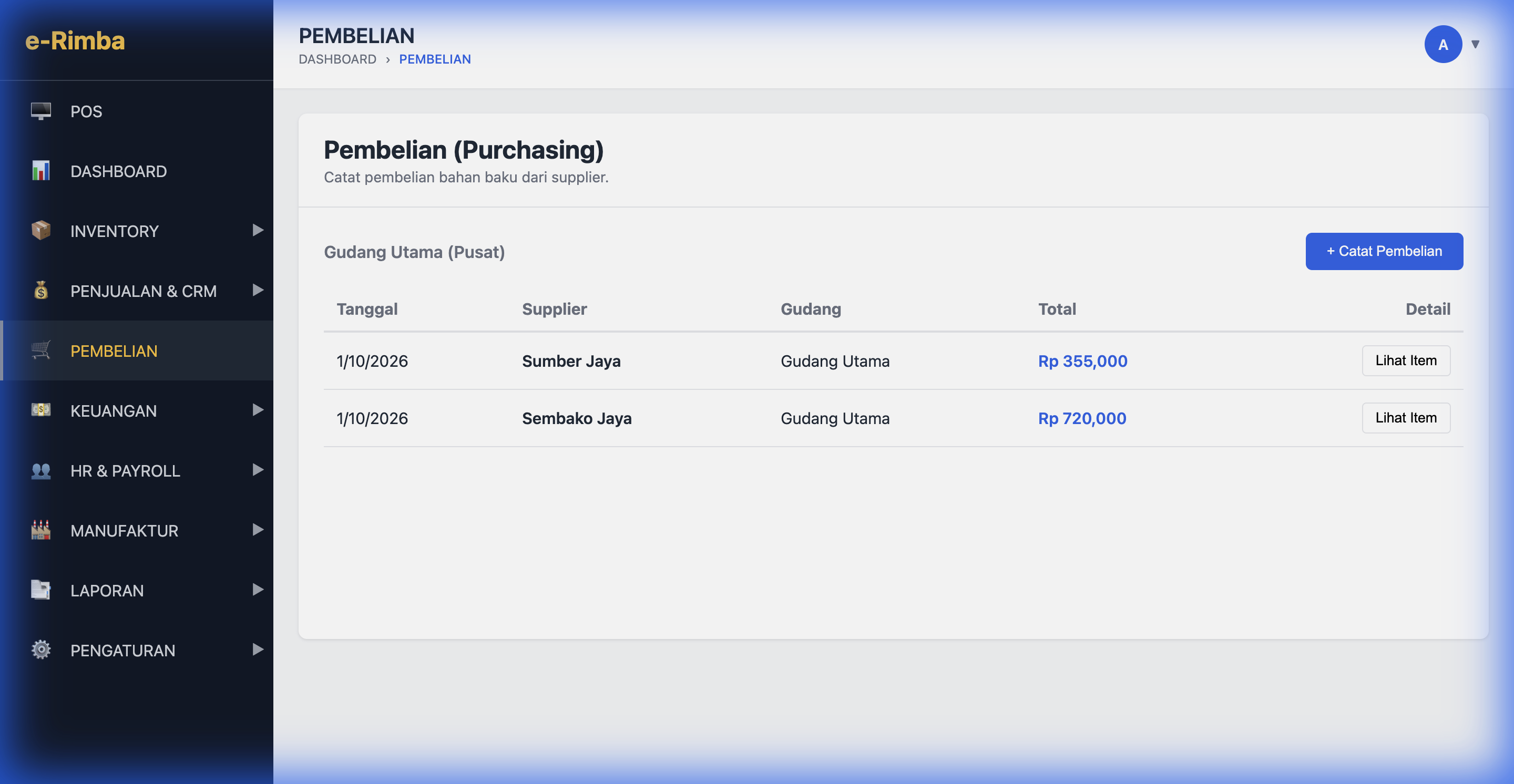Select HR & Payroll from the sidebar
1514x784 pixels.
point(125,470)
